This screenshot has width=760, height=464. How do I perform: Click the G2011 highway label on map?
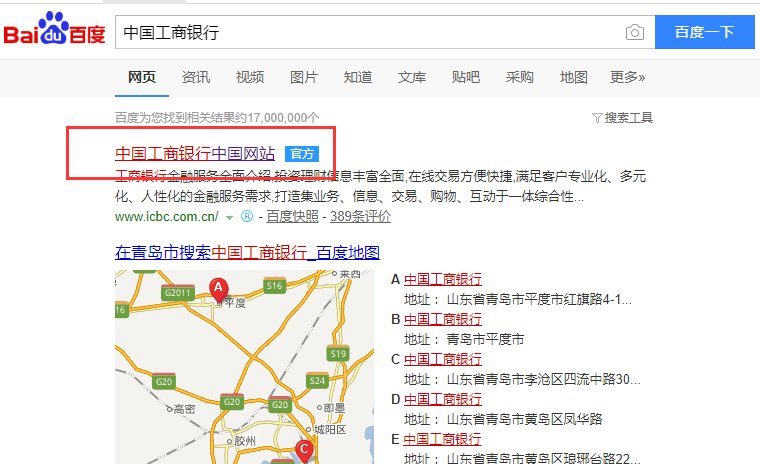tap(177, 292)
